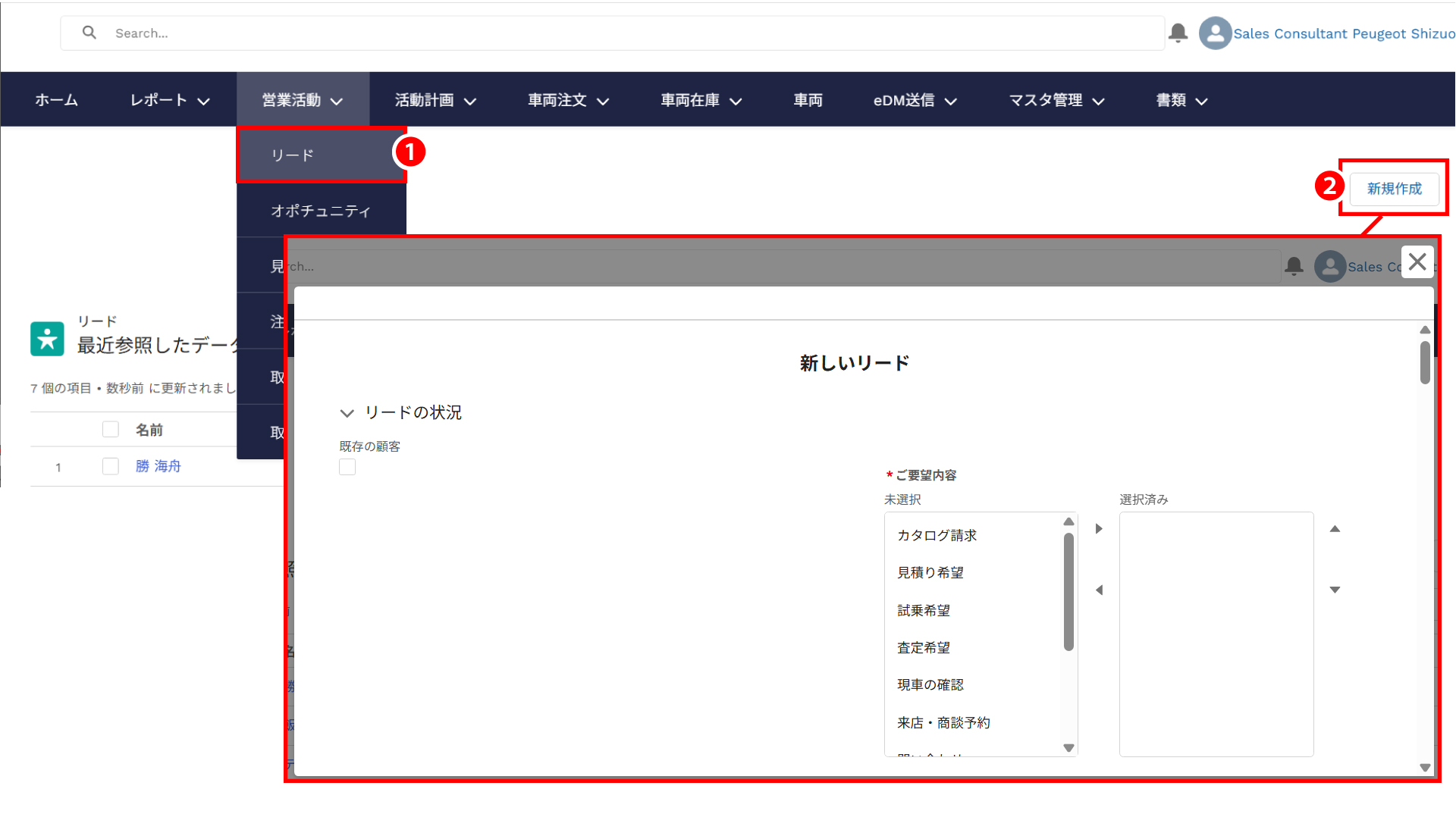The width and height of the screenshot is (1456, 814).
Task: Click the 新規作成 button
Action: (x=1394, y=189)
